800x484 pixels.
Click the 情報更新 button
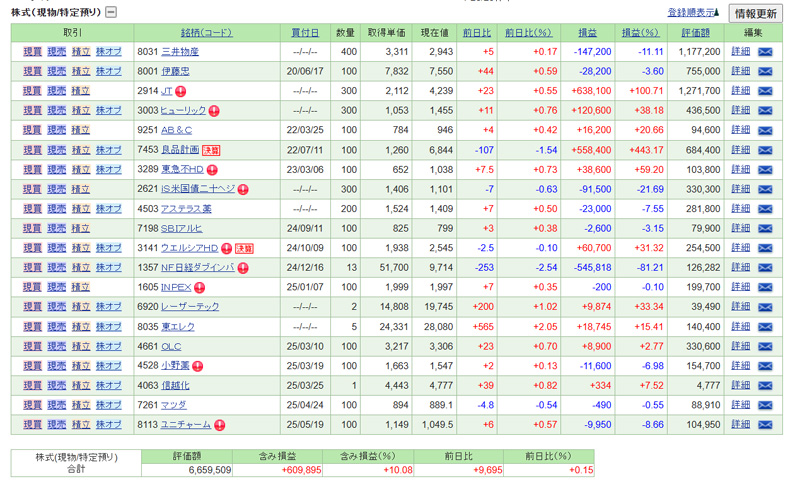point(756,14)
